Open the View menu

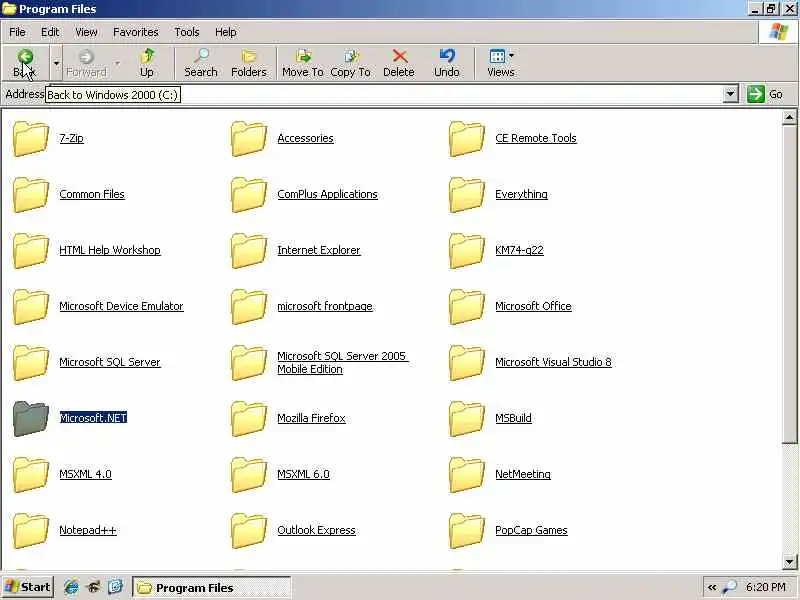coord(86,32)
